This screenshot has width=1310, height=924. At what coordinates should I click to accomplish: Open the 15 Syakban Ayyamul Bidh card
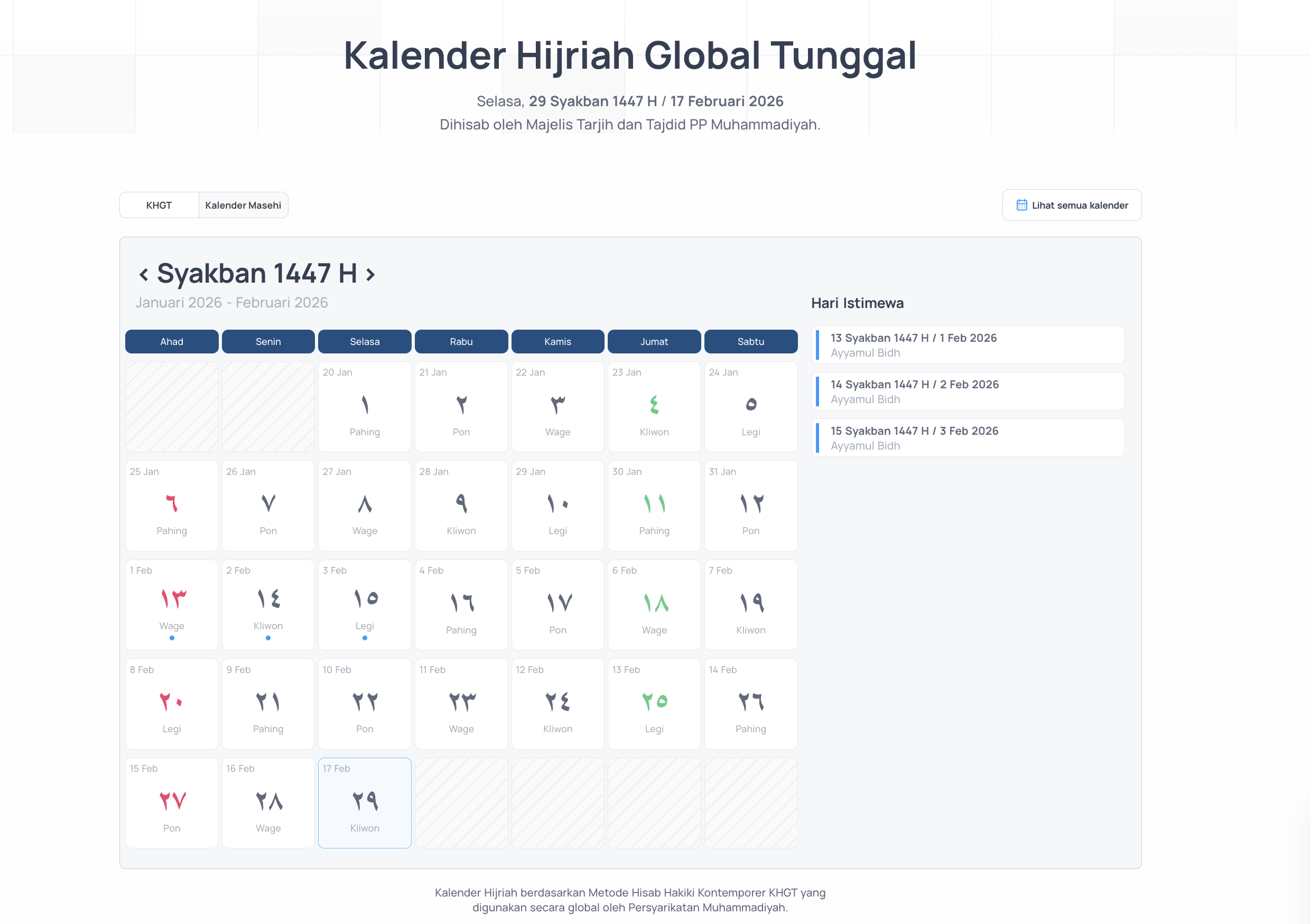tap(967, 437)
